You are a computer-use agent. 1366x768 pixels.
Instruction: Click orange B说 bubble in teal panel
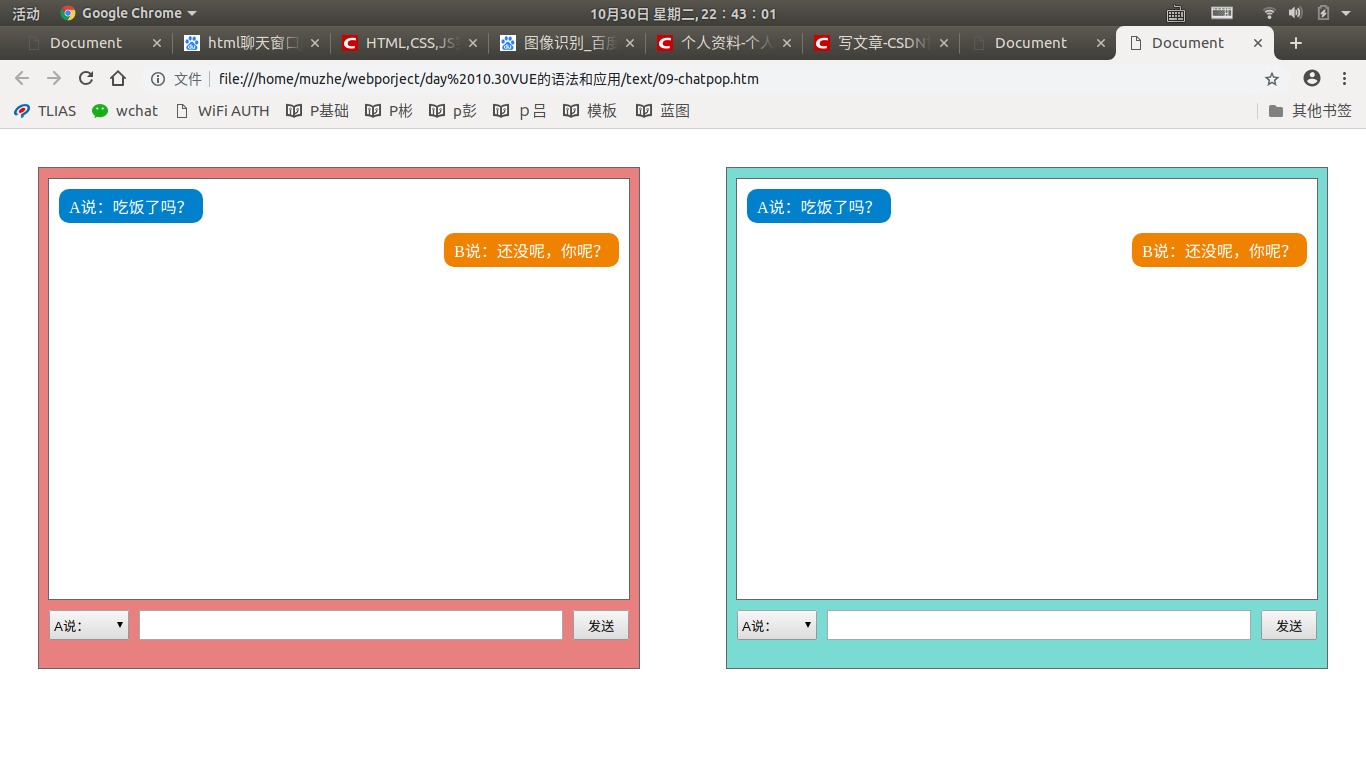click(x=1219, y=250)
